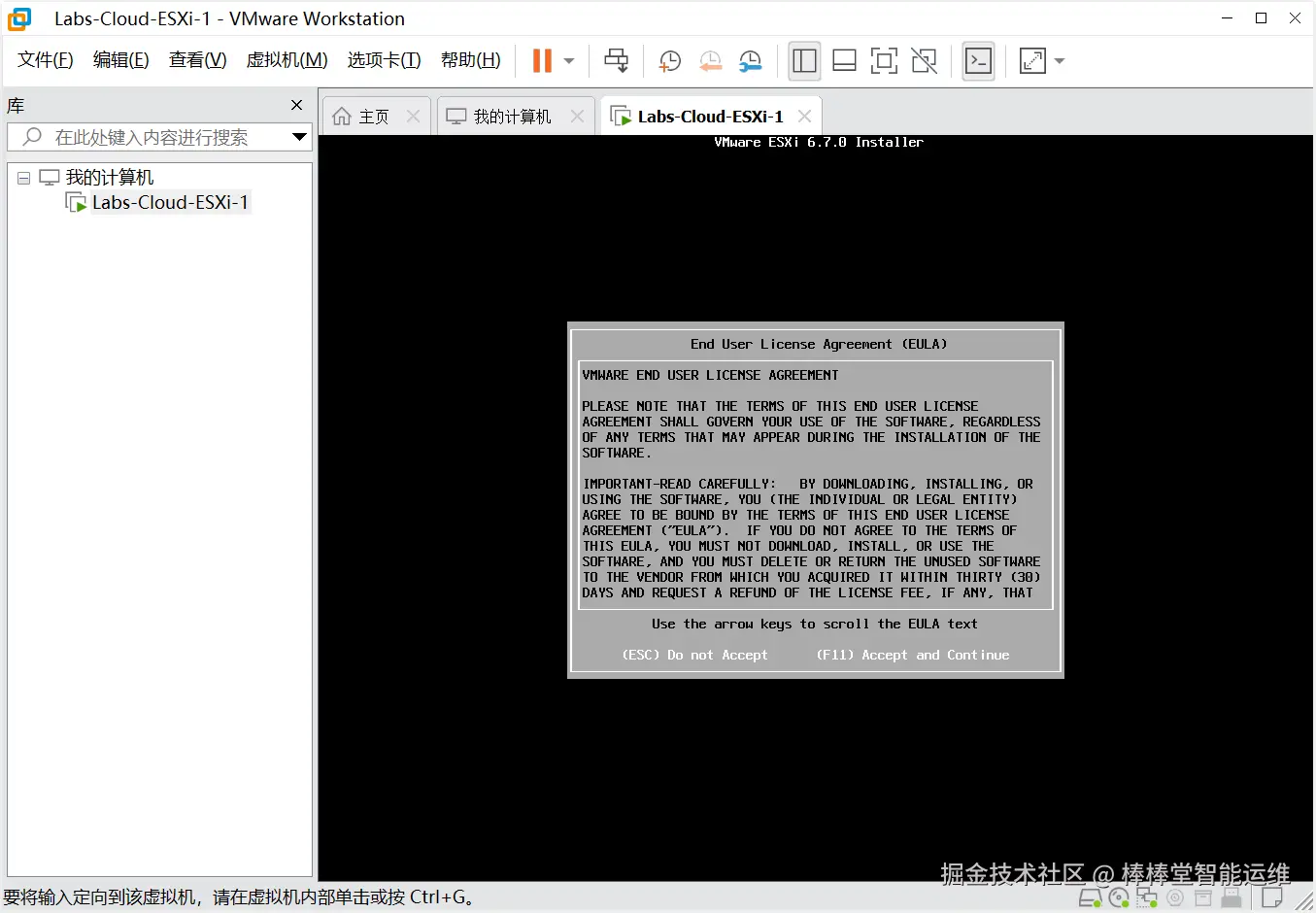Open the 编辑(E) menu
1316x913 pixels.
point(121,60)
